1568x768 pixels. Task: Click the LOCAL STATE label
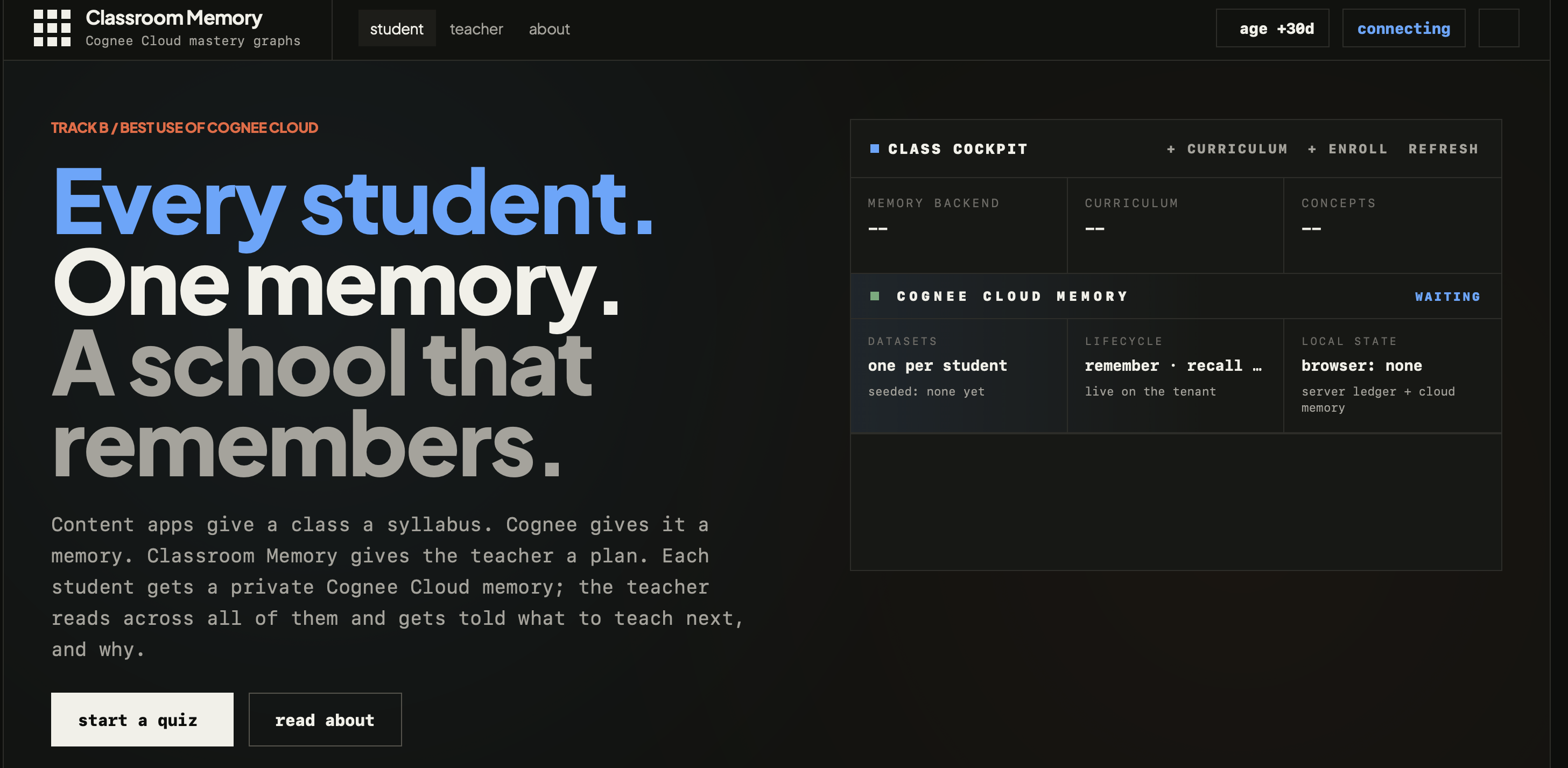1349,341
